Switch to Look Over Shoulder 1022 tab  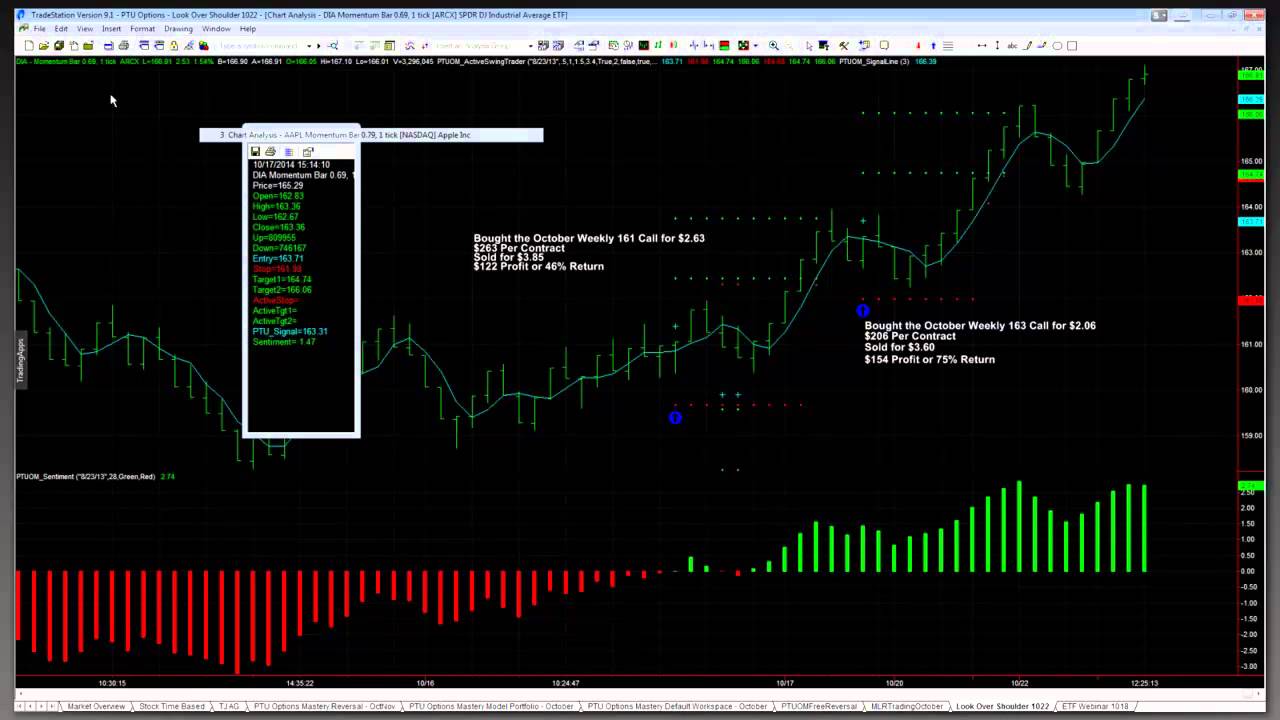pyautogui.click(x=1003, y=706)
